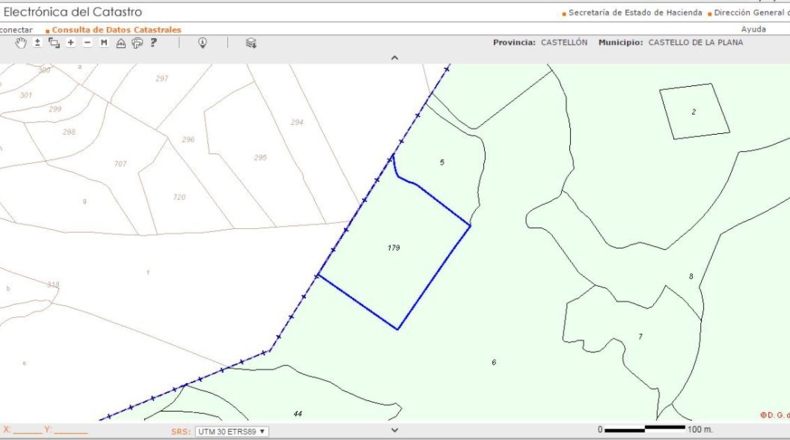790x440 pixels.
Task: Click the location info pin icon
Action: tap(203, 43)
